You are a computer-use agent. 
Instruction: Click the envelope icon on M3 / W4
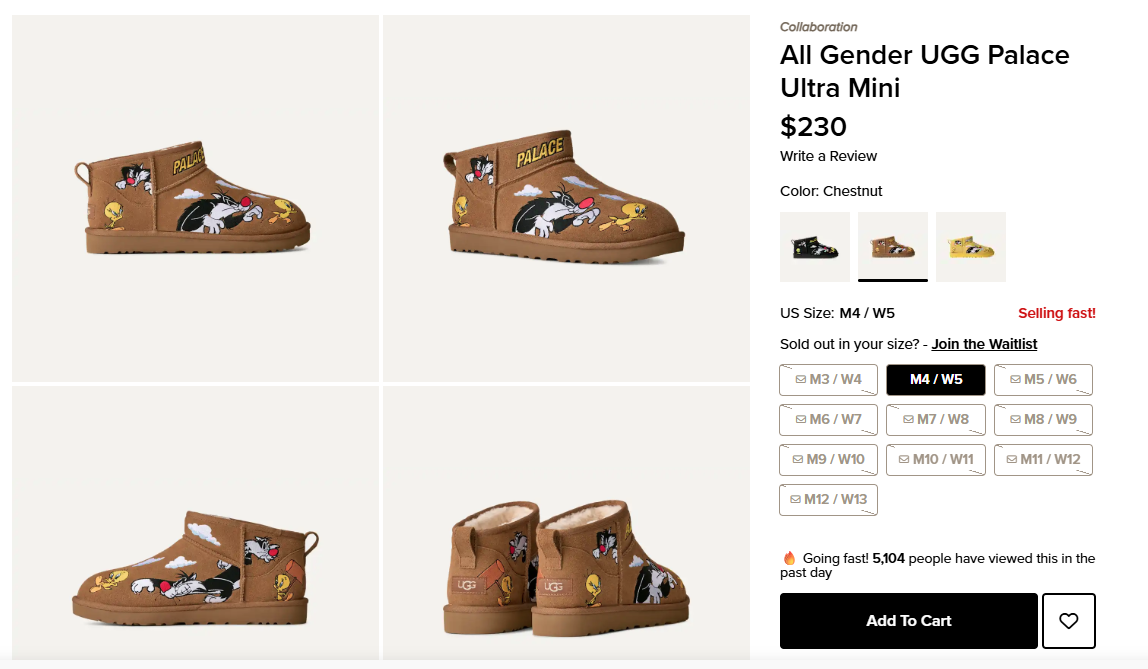[x=800, y=380]
